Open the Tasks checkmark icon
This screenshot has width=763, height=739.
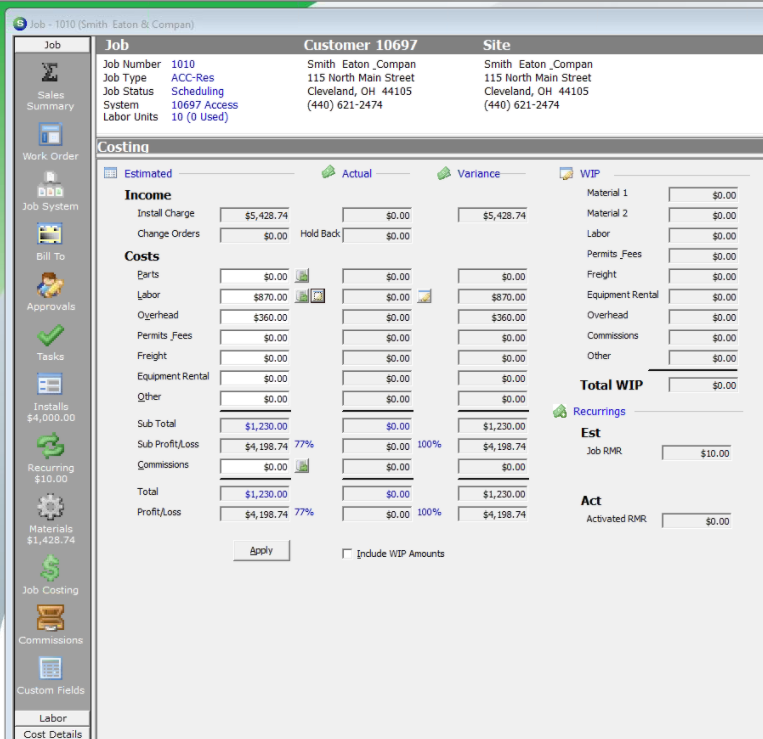click(50, 335)
